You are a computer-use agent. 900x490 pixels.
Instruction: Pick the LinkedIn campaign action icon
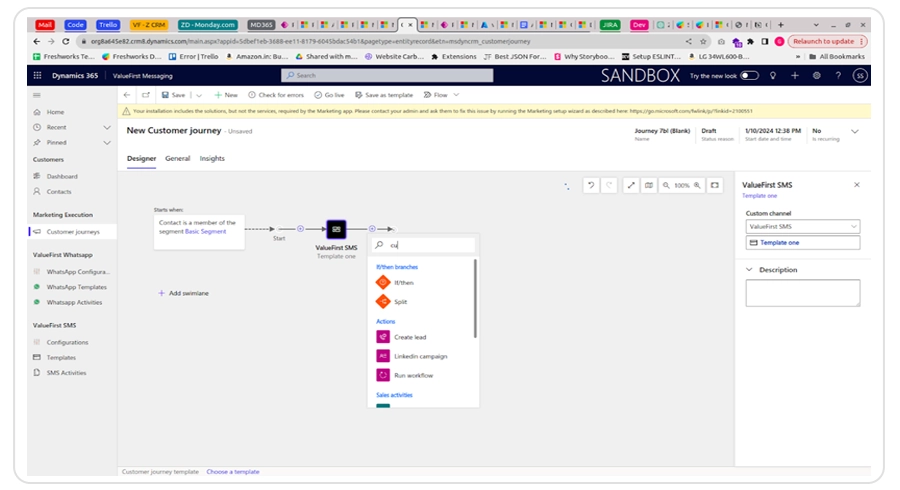(x=383, y=356)
